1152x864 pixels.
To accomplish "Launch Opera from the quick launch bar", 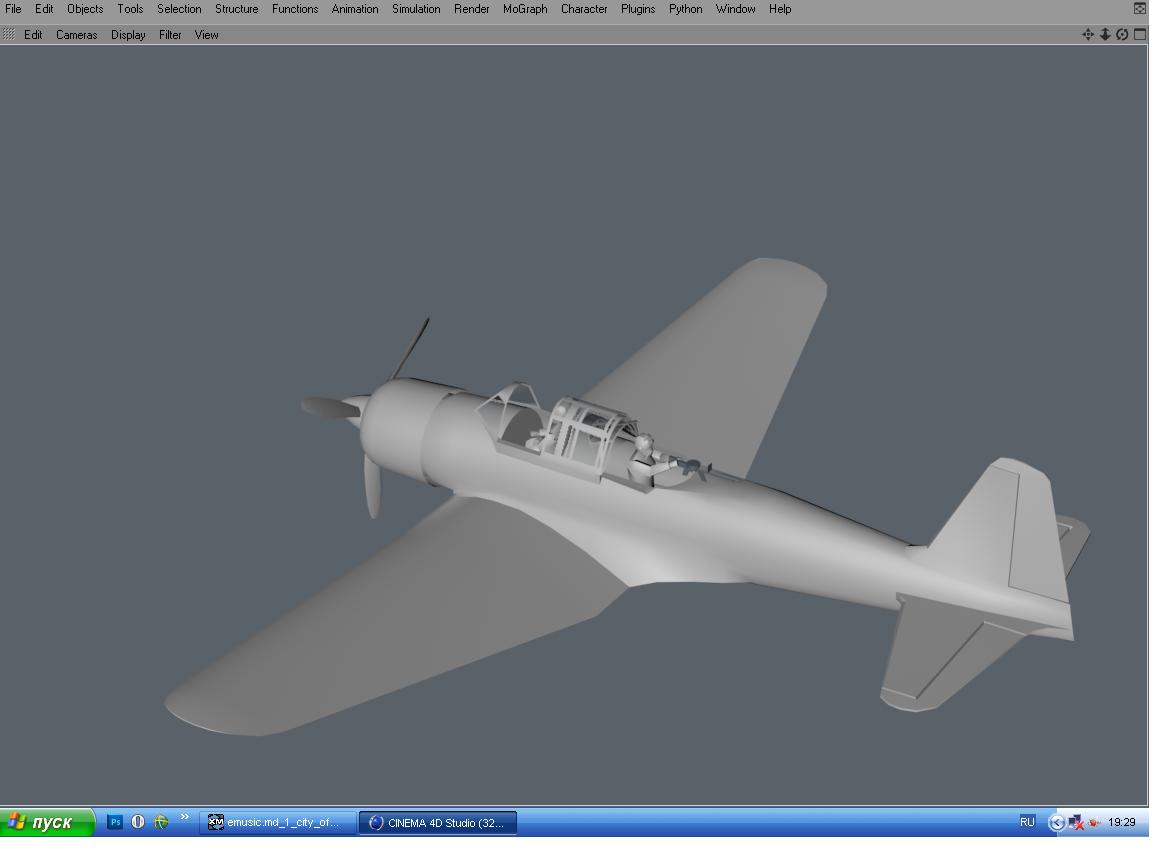I will 138,822.
